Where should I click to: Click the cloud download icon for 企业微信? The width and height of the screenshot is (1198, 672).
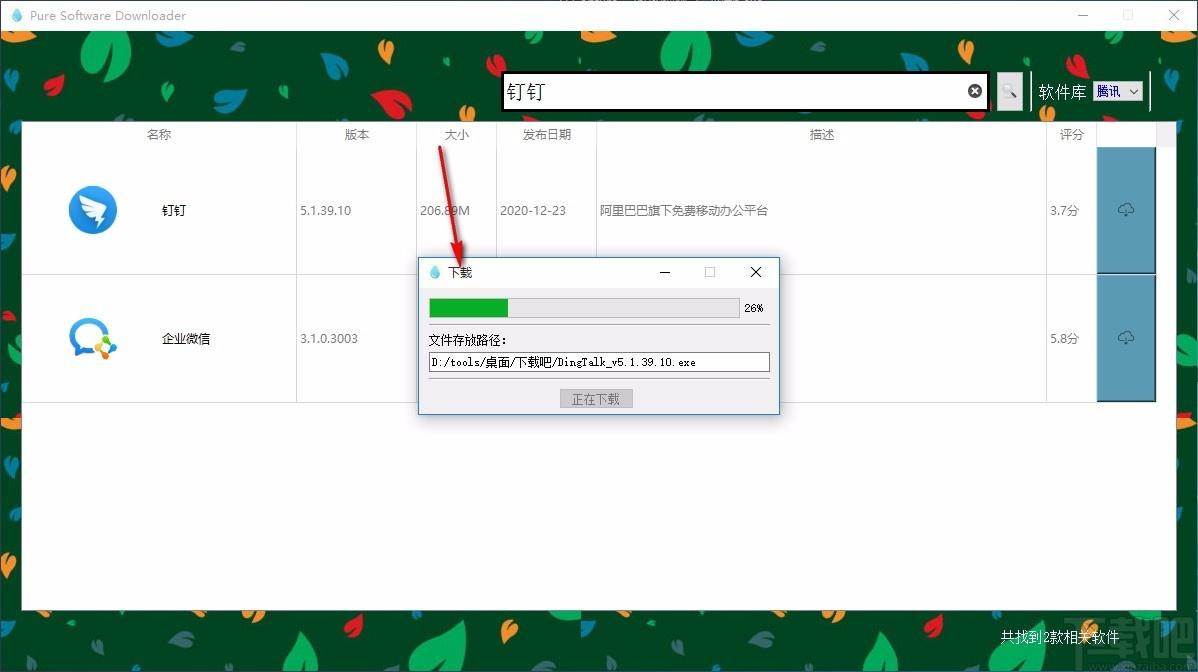[x=1125, y=338]
